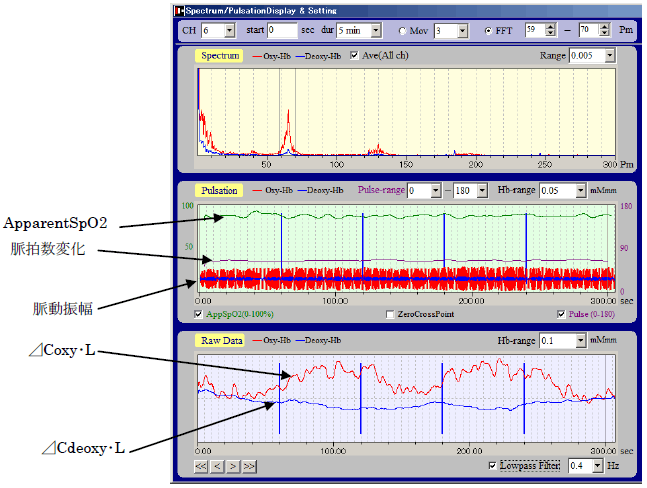Click spinner arrows of FFT upper bound 70

coord(603,31)
